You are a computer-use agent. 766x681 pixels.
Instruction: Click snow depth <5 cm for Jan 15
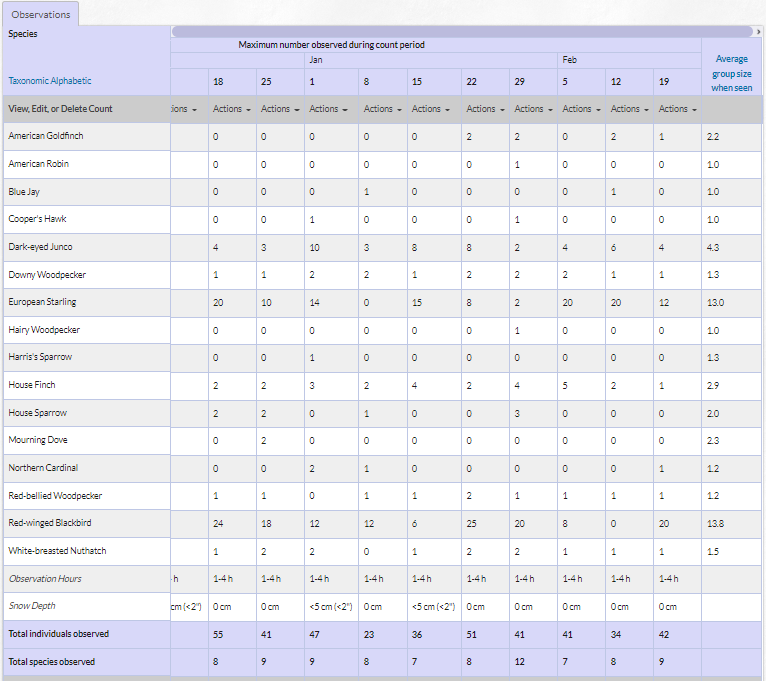pyautogui.click(x=433, y=607)
